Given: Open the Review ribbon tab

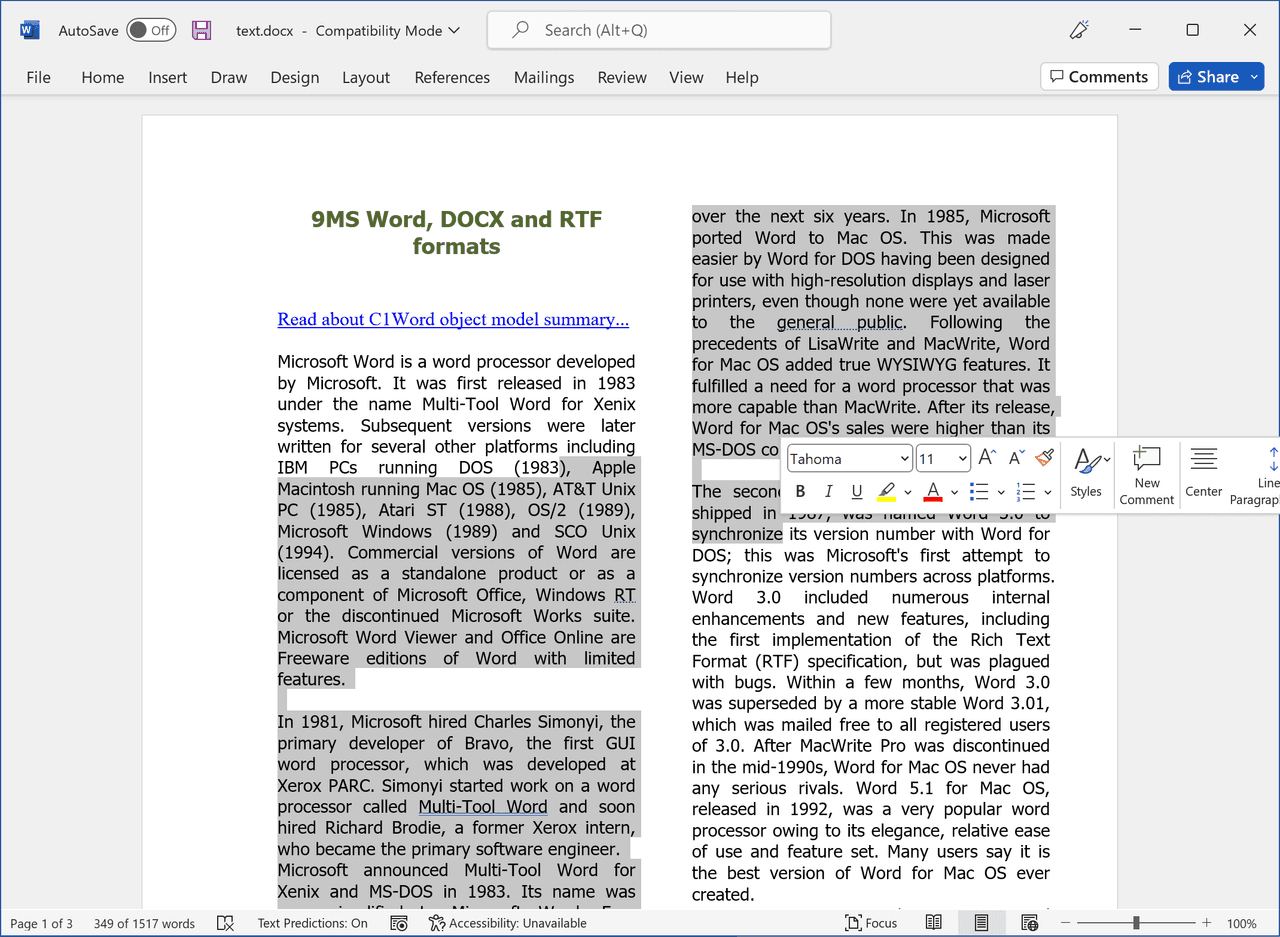Looking at the screenshot, I should (622, 77).
